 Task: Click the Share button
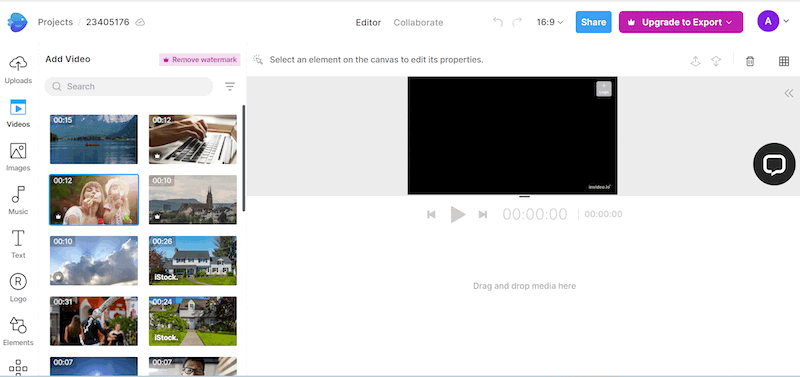point(593,22)
